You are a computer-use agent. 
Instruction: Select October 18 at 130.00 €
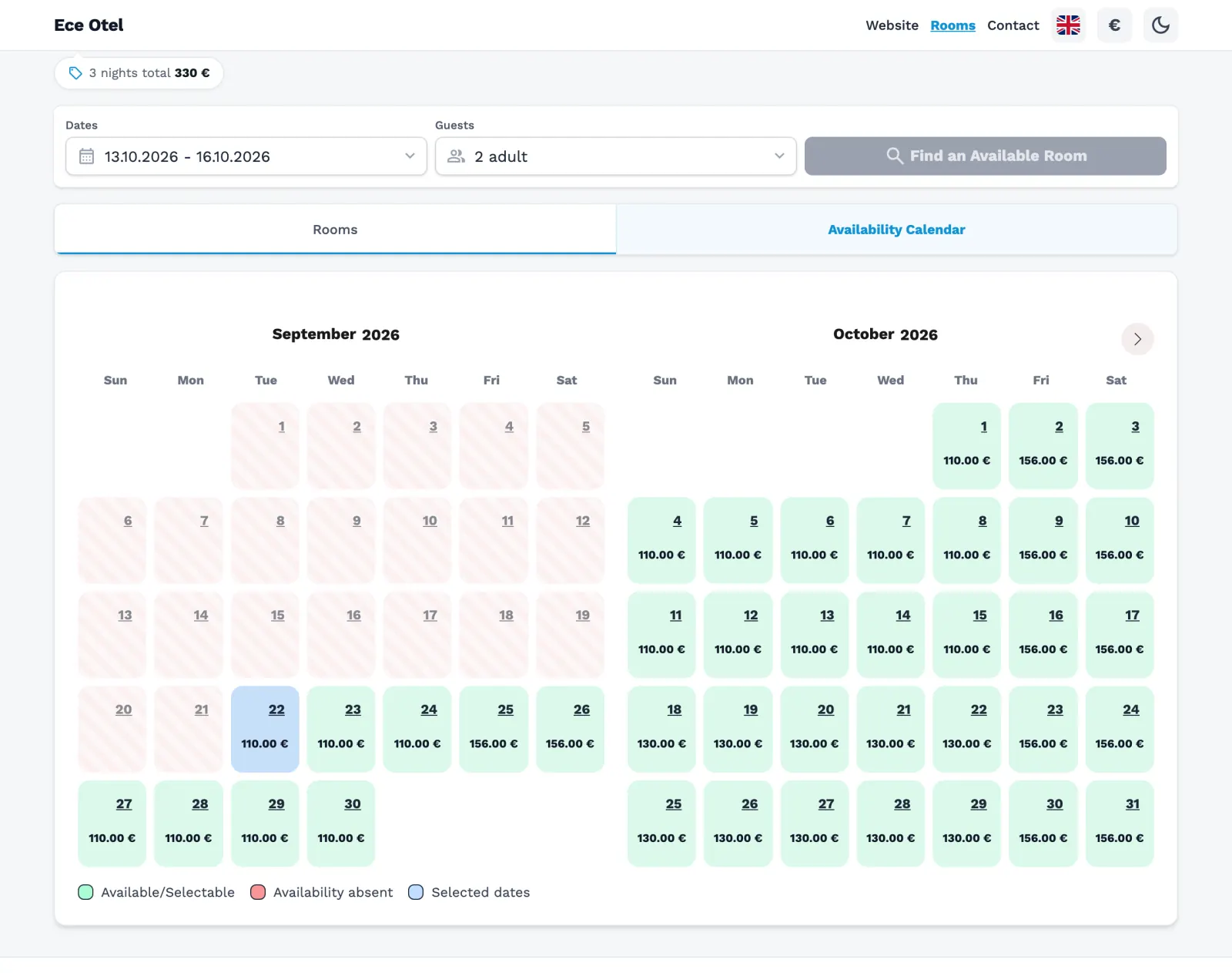pyautogui.click(x=661, y=729)
